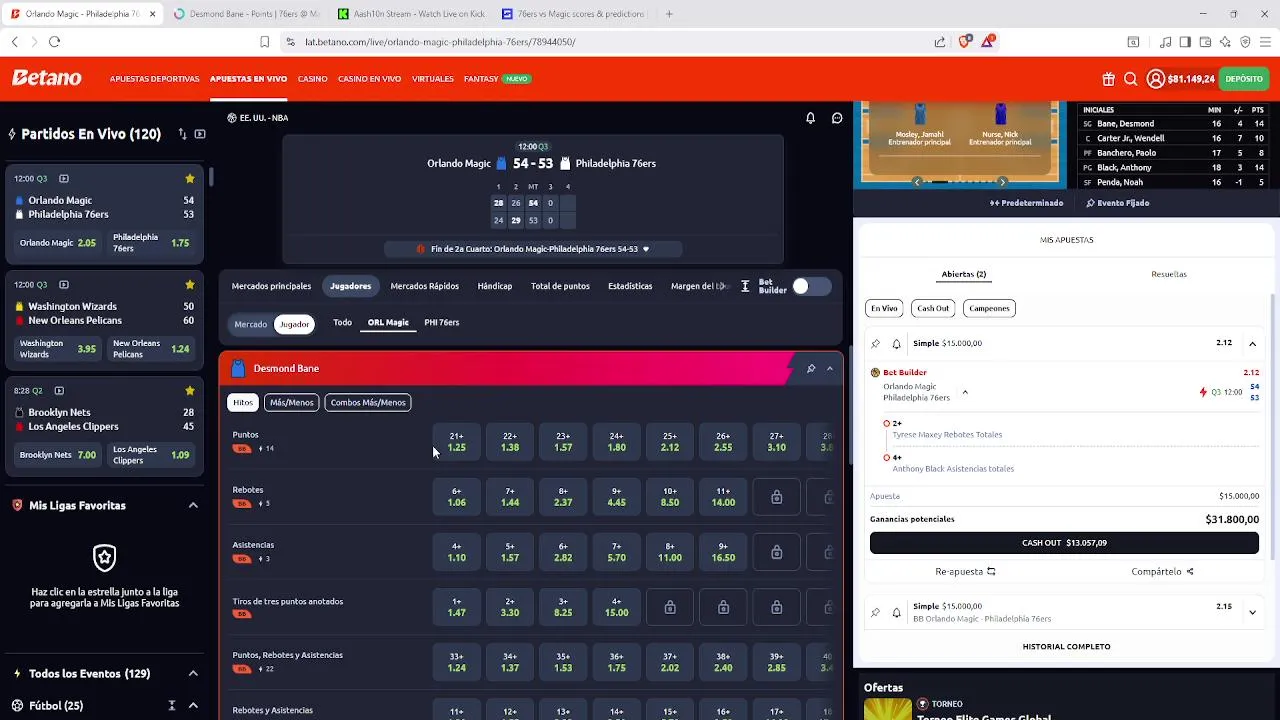The image size is (1280, 720).
Task: Select Mercado view toggle
Action: tap(250, 324)
